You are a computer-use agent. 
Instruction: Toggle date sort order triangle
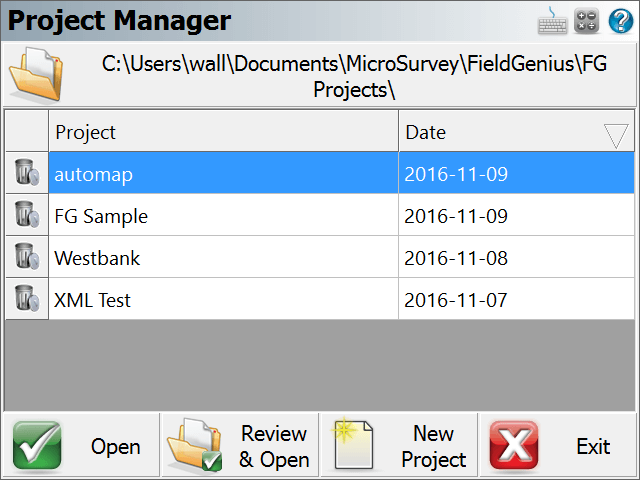click(x=616, y=136)
